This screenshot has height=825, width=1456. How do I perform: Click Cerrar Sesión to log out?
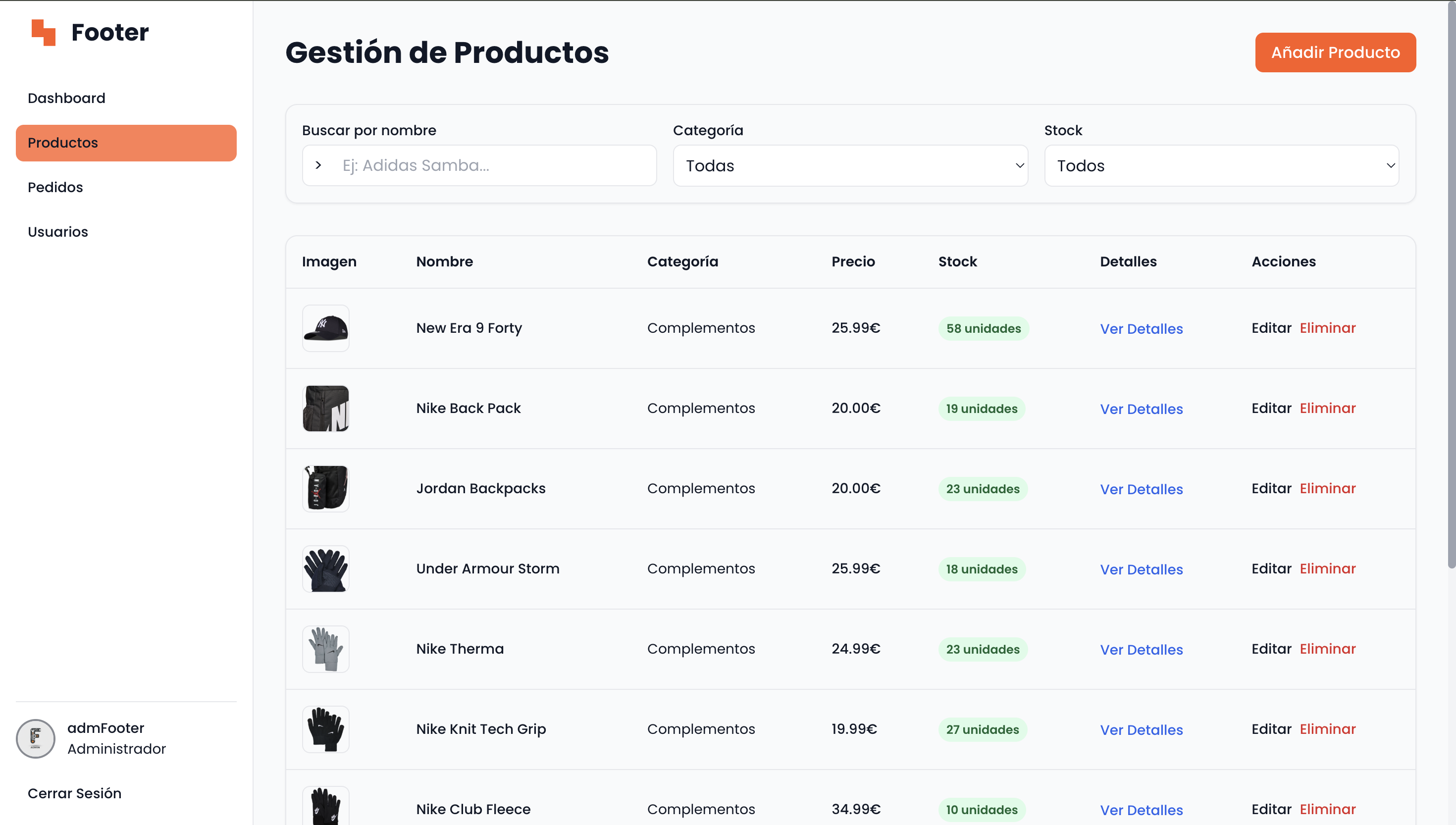tap(74, 793)
